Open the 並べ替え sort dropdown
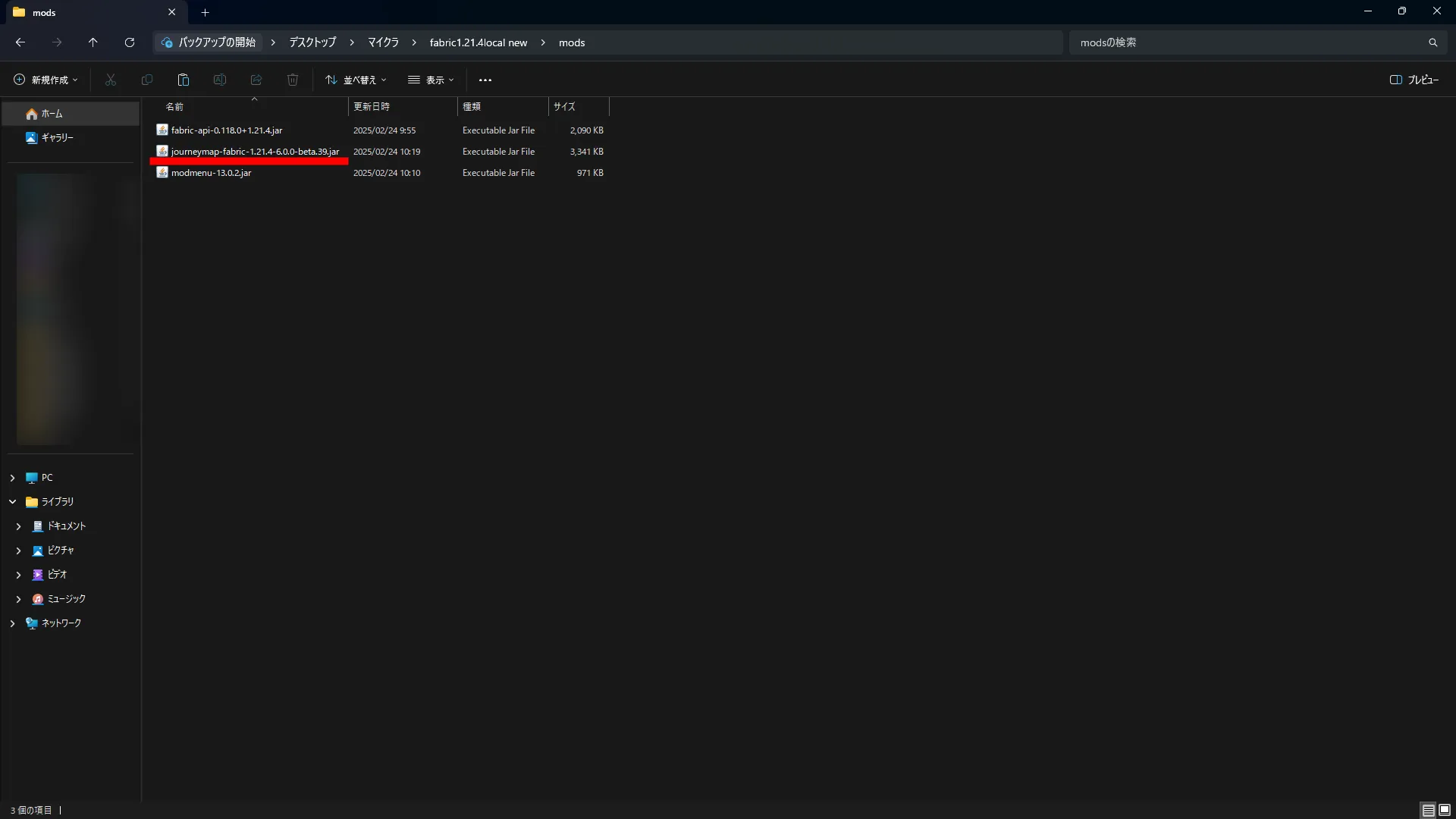1456x819 pixels. tap(356, 80)
